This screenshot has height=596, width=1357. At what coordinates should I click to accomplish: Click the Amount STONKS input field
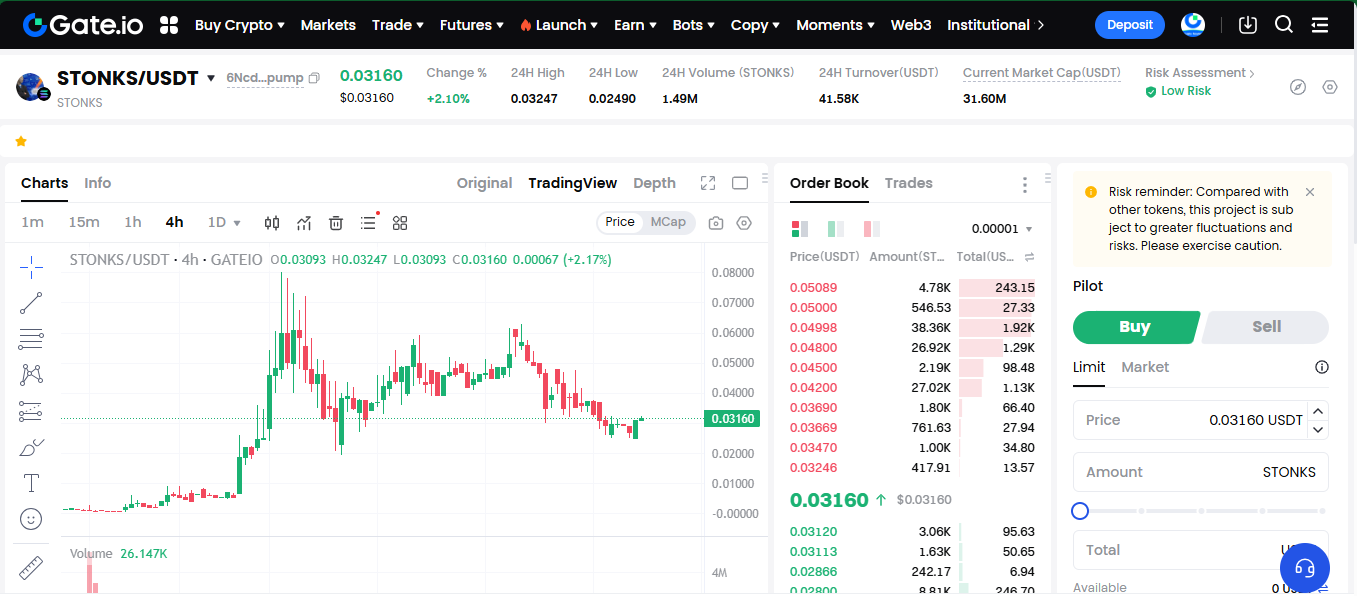coord(1201,472)
